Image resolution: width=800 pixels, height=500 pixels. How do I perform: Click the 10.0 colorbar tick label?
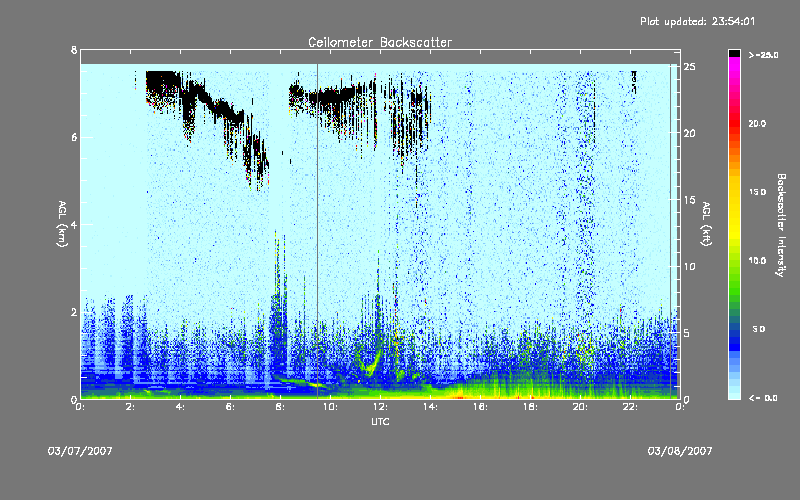757,261
